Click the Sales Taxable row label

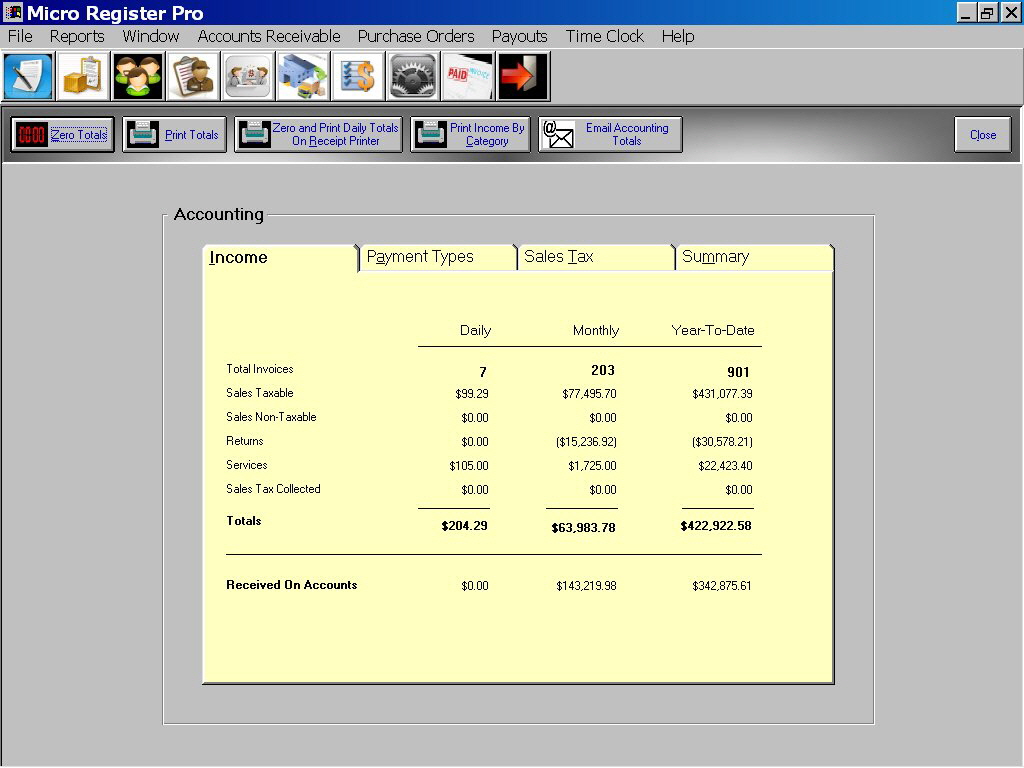coord(260,393)
